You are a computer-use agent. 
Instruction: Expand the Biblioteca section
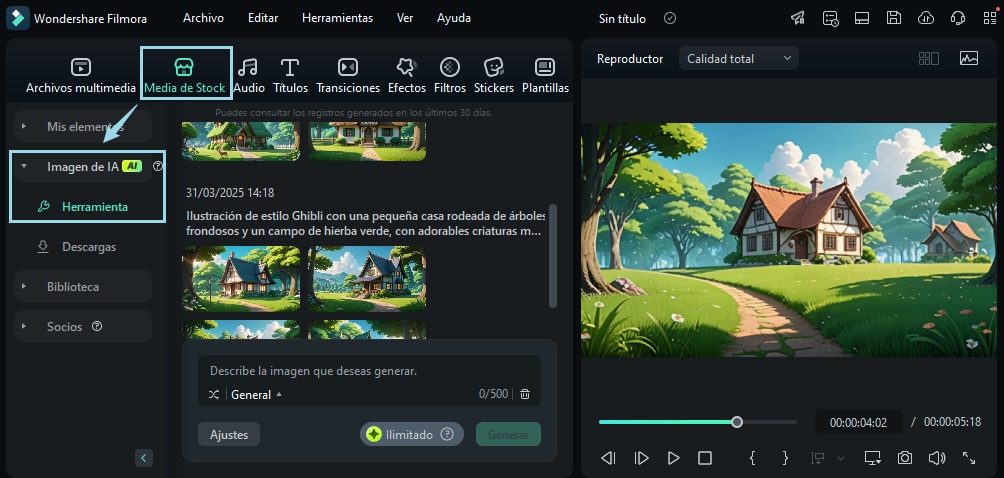[x=83, y=287]
